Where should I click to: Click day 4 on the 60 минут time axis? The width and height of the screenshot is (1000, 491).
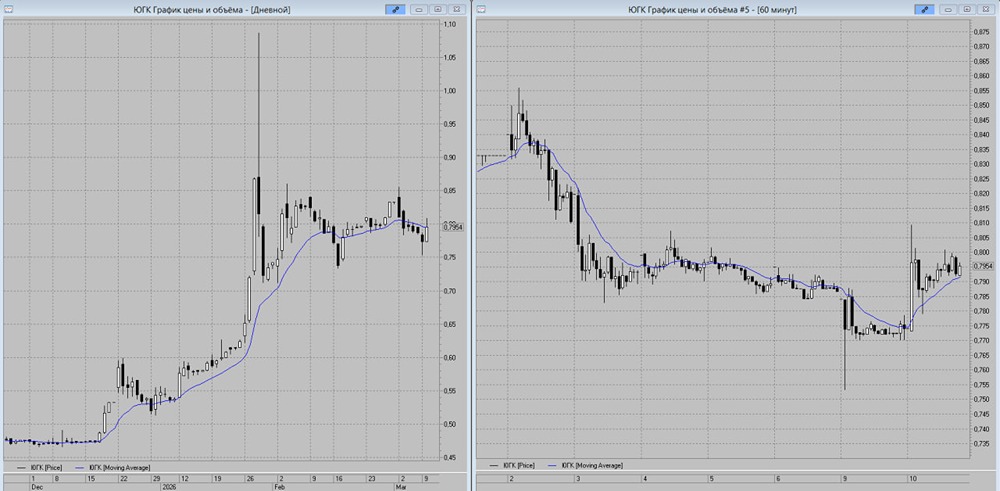645,477
